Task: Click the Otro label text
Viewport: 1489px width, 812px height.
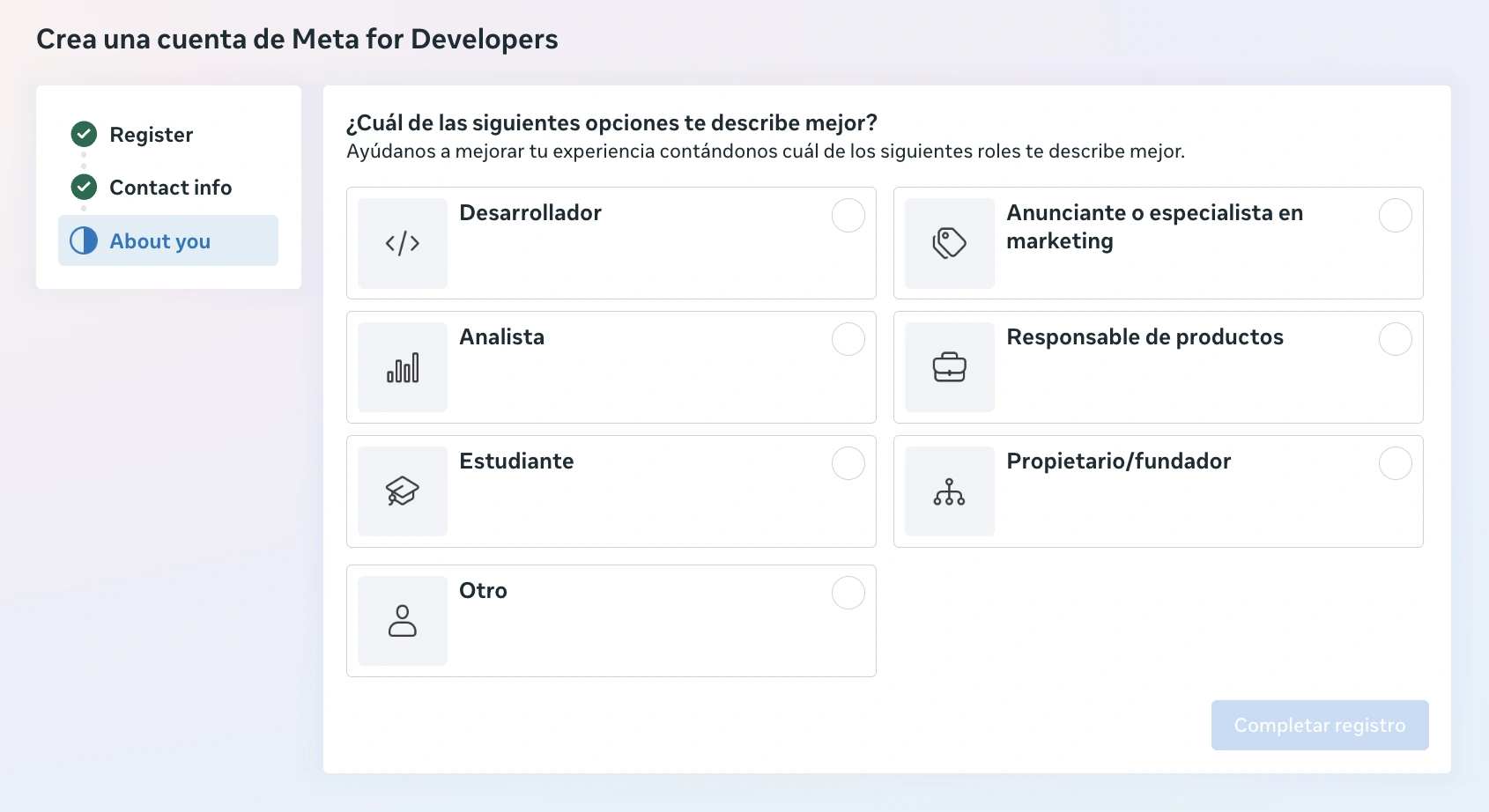Action: coord(483,590)
